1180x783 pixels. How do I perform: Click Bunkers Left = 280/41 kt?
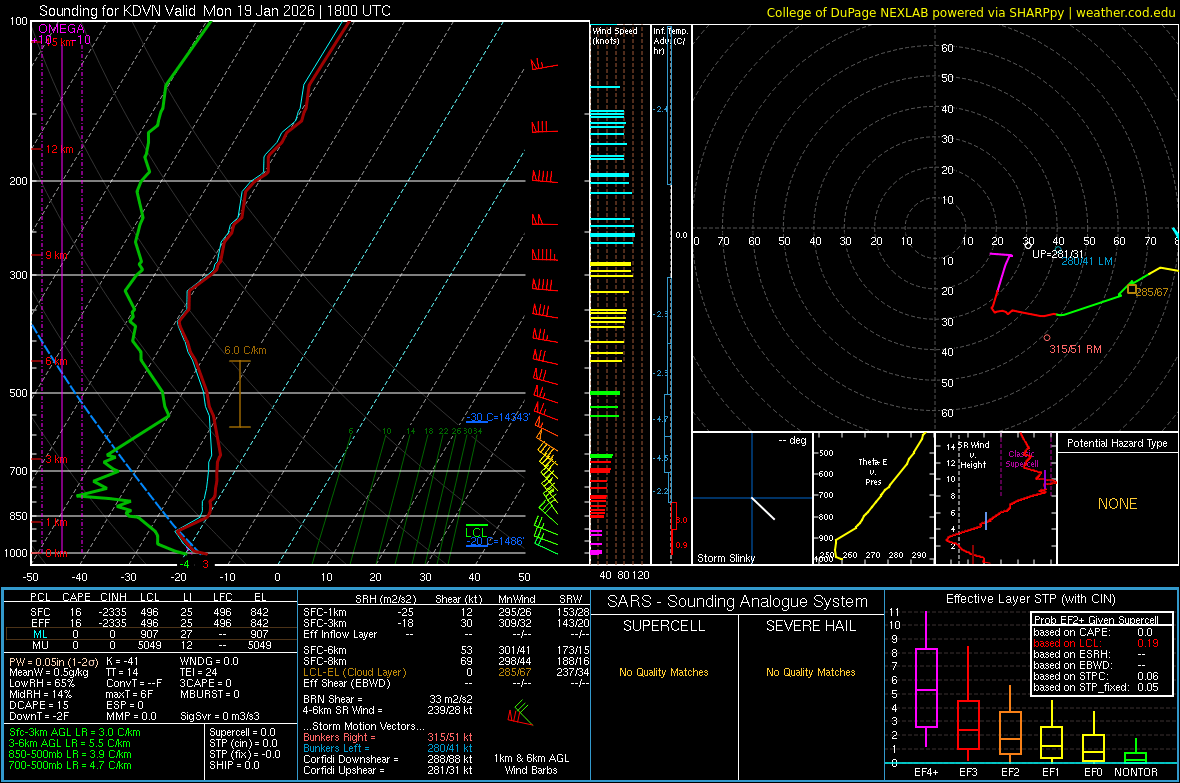pyautogui.click(x=388, y=748)
